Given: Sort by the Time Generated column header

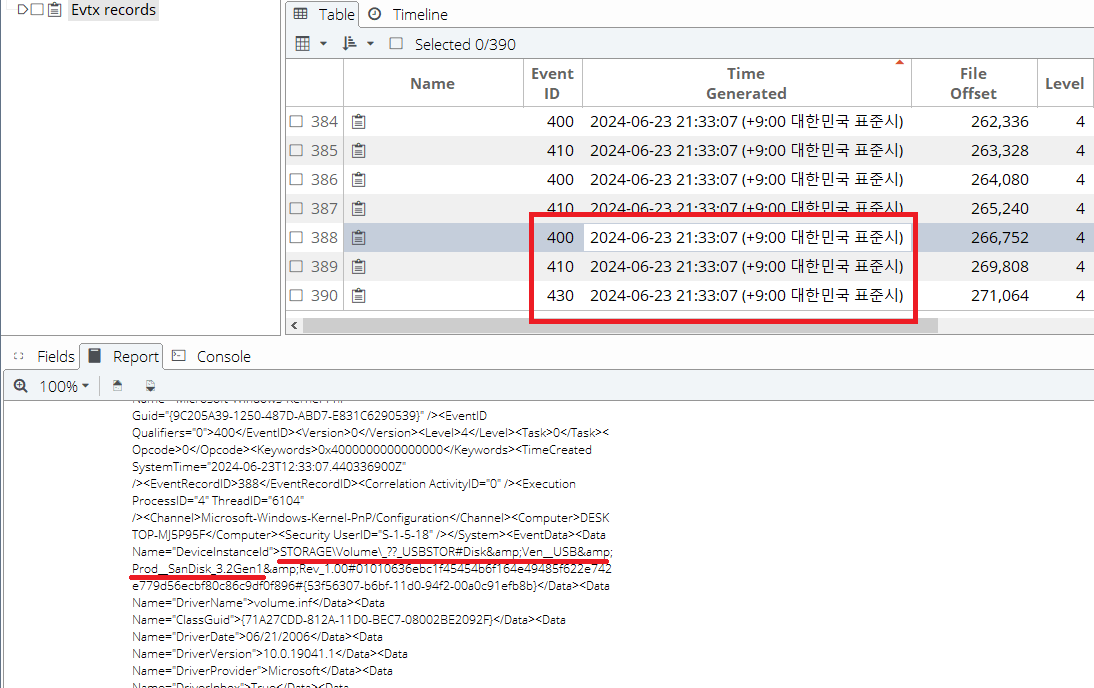Looking at the screenshot, I should [x=746, y=83].
